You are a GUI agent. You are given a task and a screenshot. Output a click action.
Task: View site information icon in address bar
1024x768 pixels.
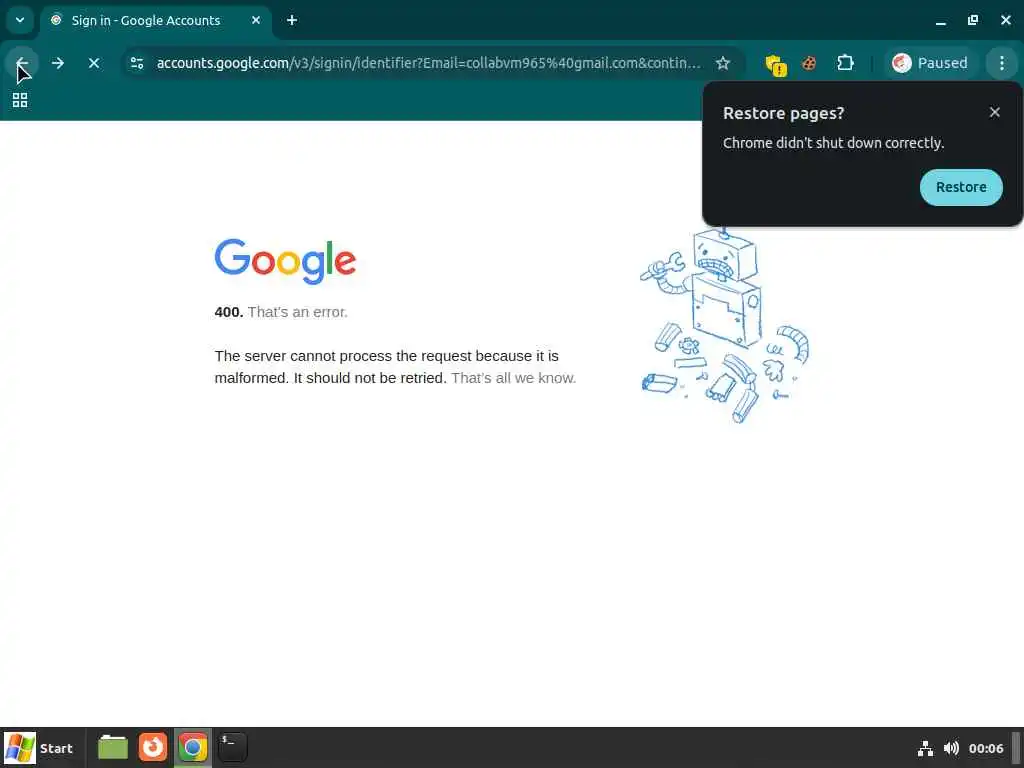point(137,63)
